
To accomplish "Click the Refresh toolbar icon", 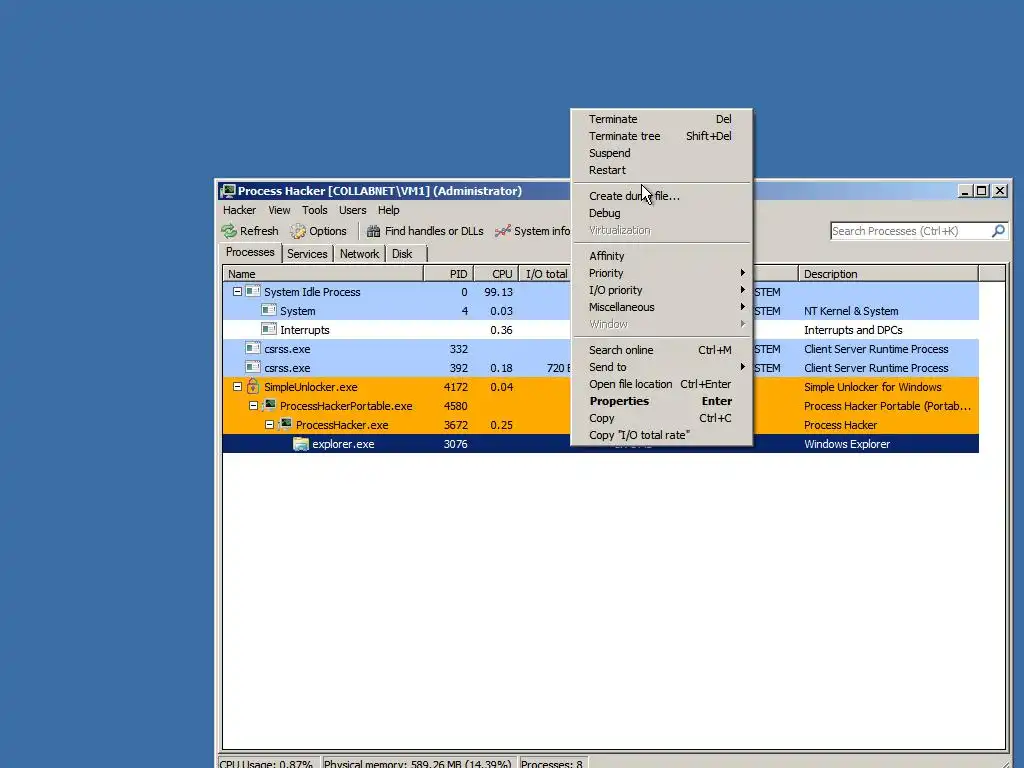I will point(229,231).
